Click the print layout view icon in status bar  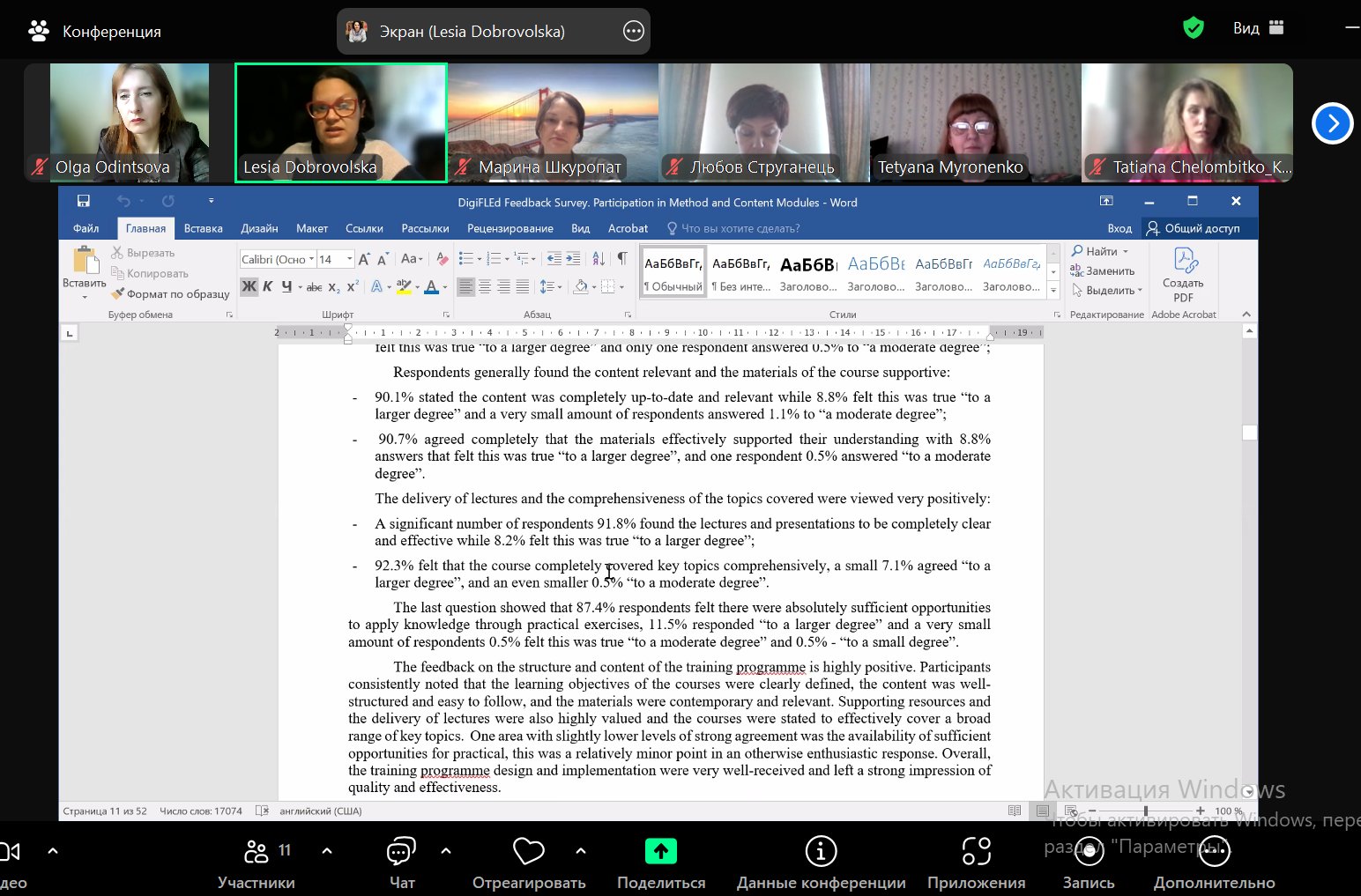click(x=1043, y=811)
